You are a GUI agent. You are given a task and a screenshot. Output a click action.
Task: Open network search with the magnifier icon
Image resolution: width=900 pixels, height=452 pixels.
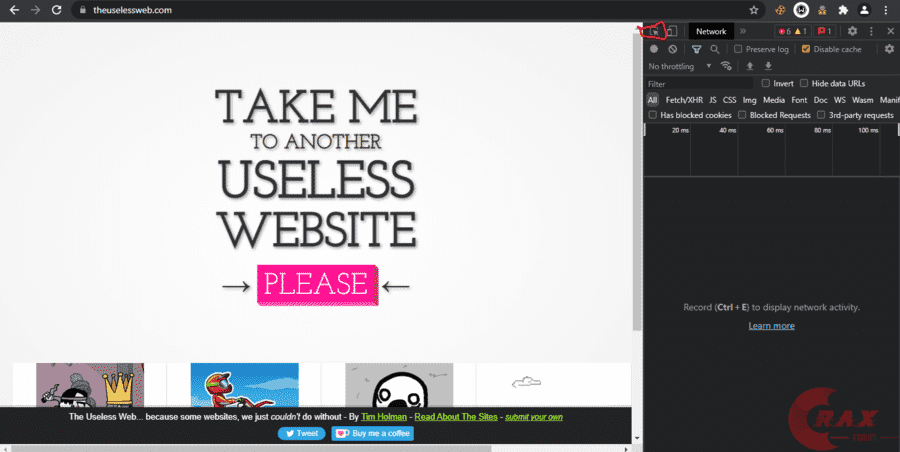click(715, 49)
